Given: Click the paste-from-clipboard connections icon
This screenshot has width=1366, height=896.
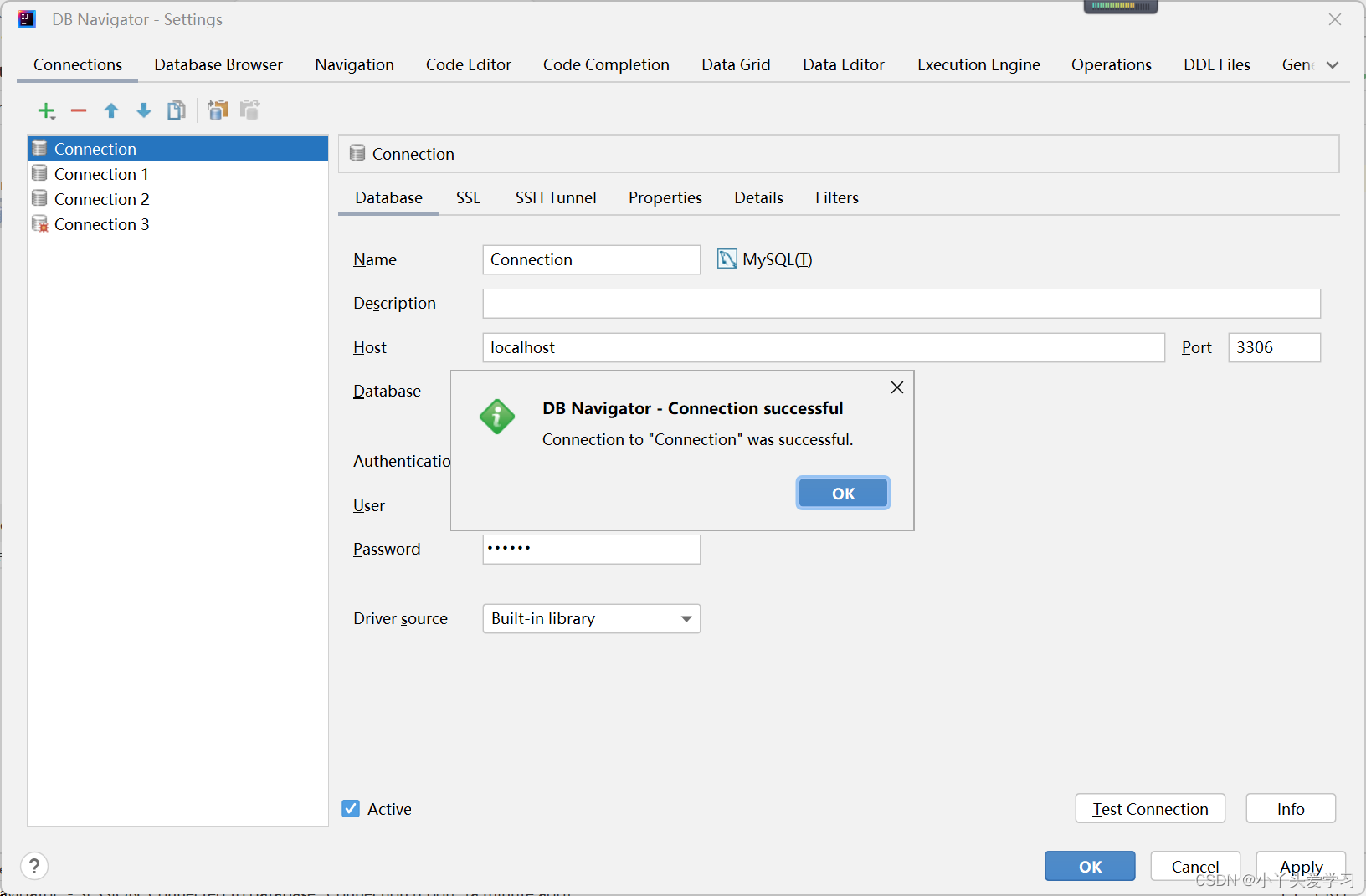Looking at the screenshot, I should (x=249, y=110).
